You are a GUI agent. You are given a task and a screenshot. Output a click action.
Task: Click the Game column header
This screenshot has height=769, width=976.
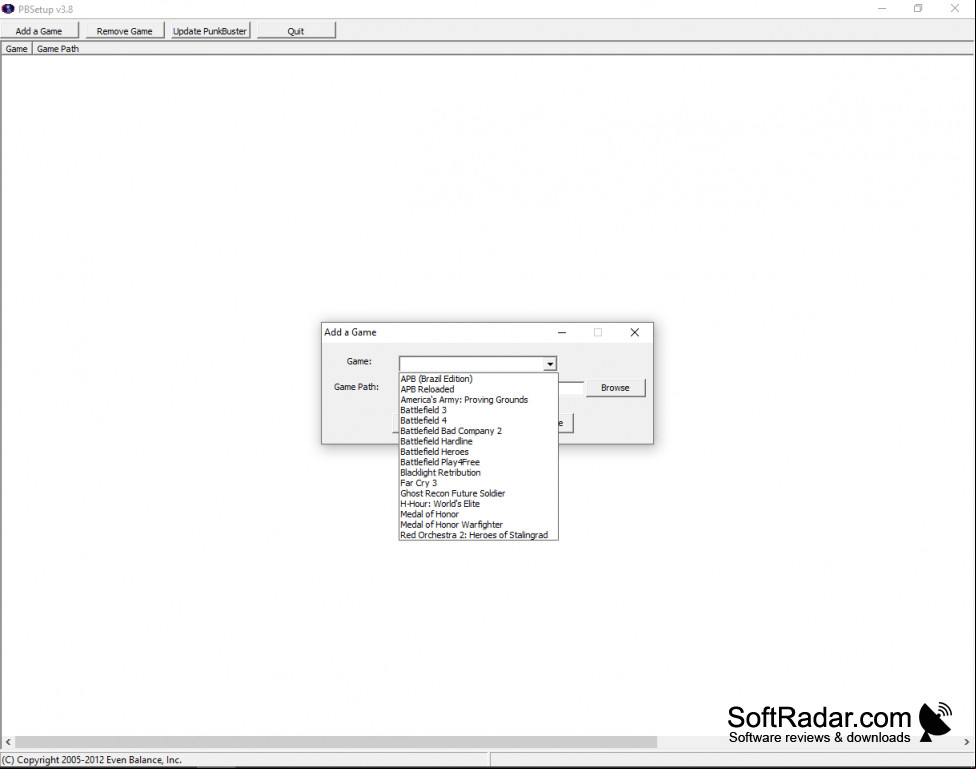click(16, 49)
